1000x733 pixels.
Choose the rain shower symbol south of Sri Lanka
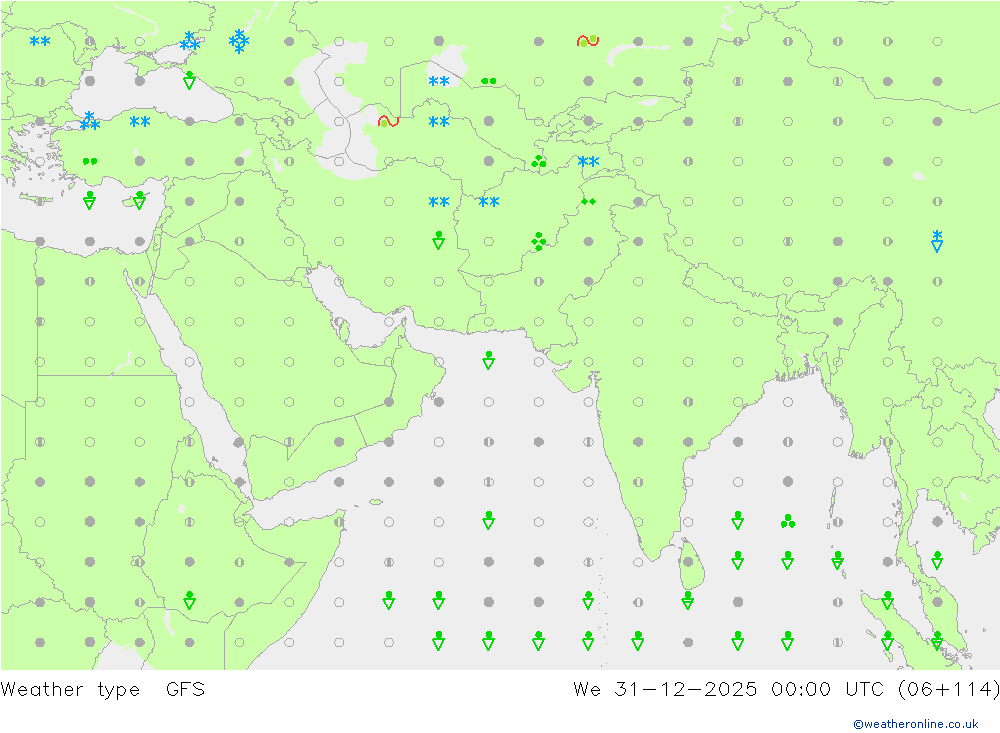[688, 600]
